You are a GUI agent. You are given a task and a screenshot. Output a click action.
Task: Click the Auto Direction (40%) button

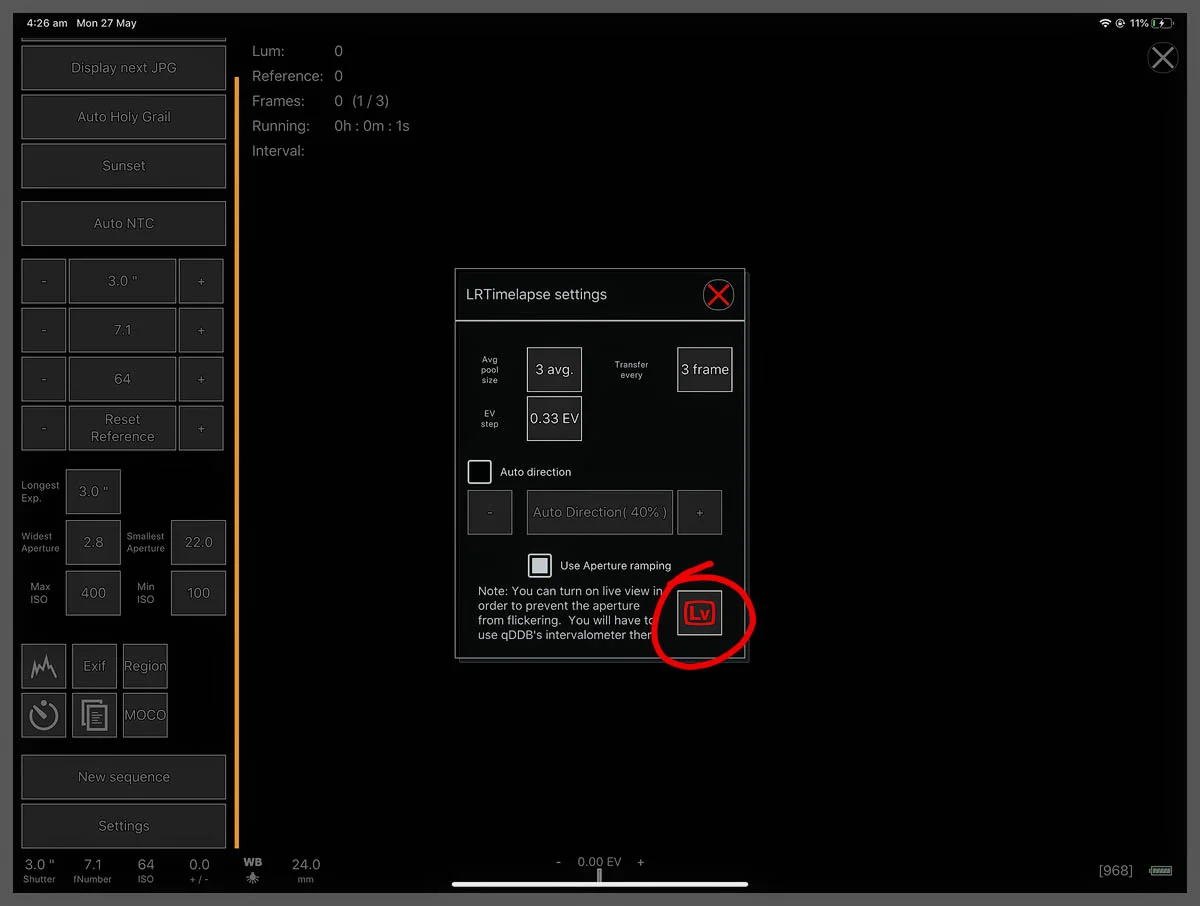click(x=599, y=512)
